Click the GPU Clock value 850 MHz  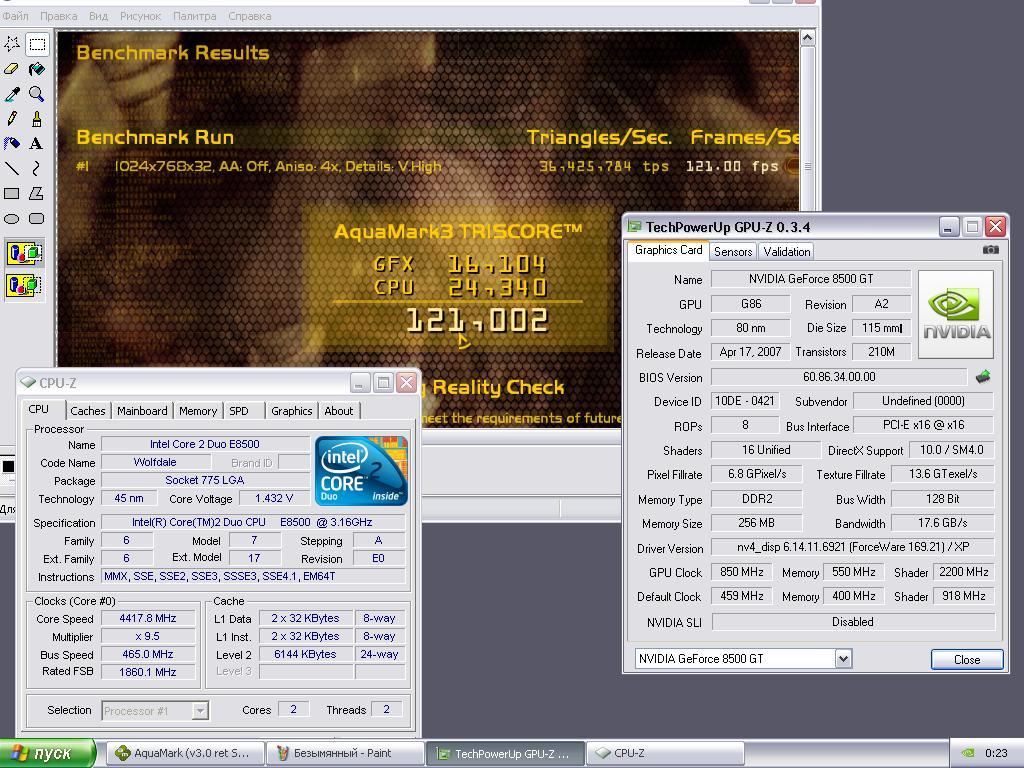point(741,572)
